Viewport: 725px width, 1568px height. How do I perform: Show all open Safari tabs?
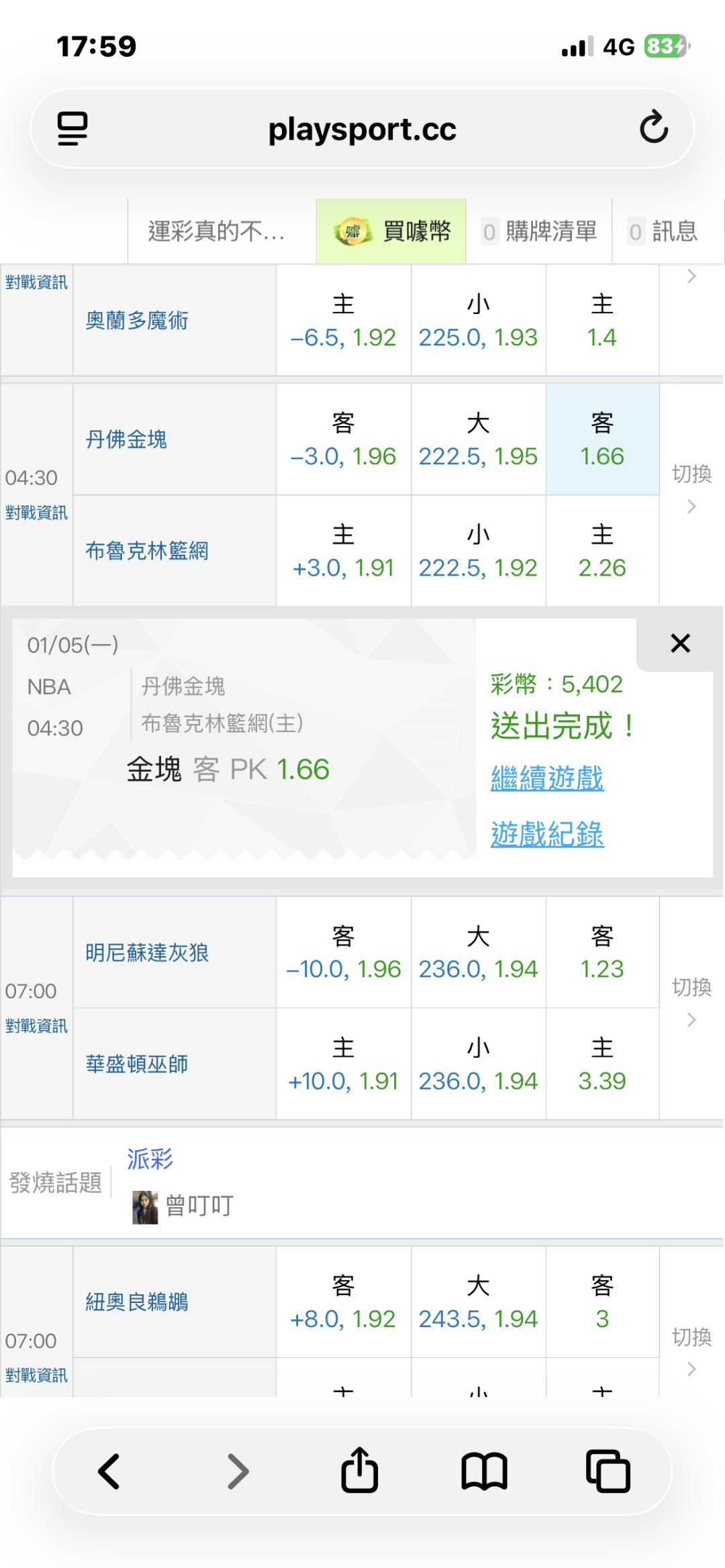click(608, 1471)
